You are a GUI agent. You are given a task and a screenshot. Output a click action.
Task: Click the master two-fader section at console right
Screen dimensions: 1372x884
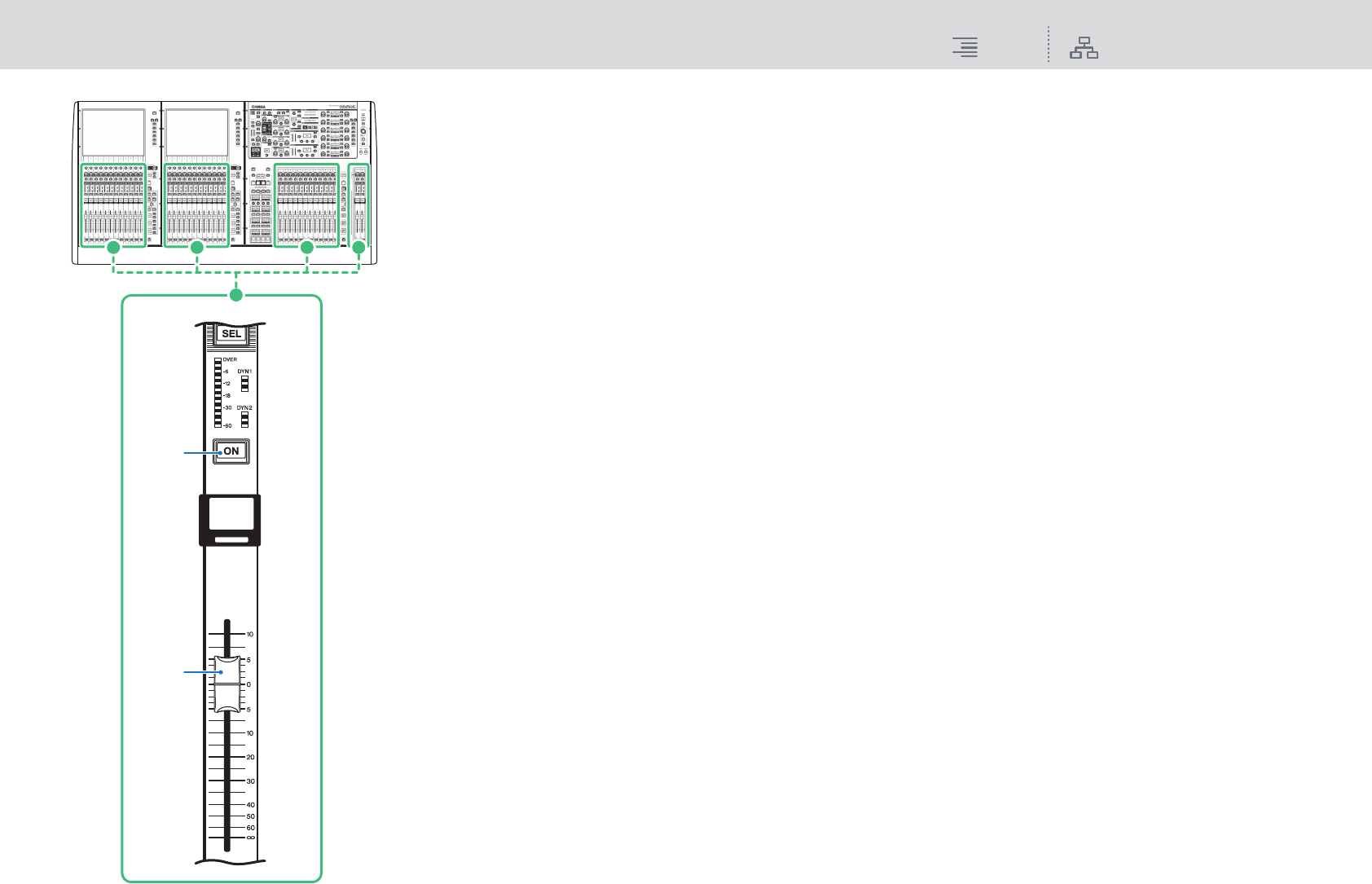[x=359, y=205]
